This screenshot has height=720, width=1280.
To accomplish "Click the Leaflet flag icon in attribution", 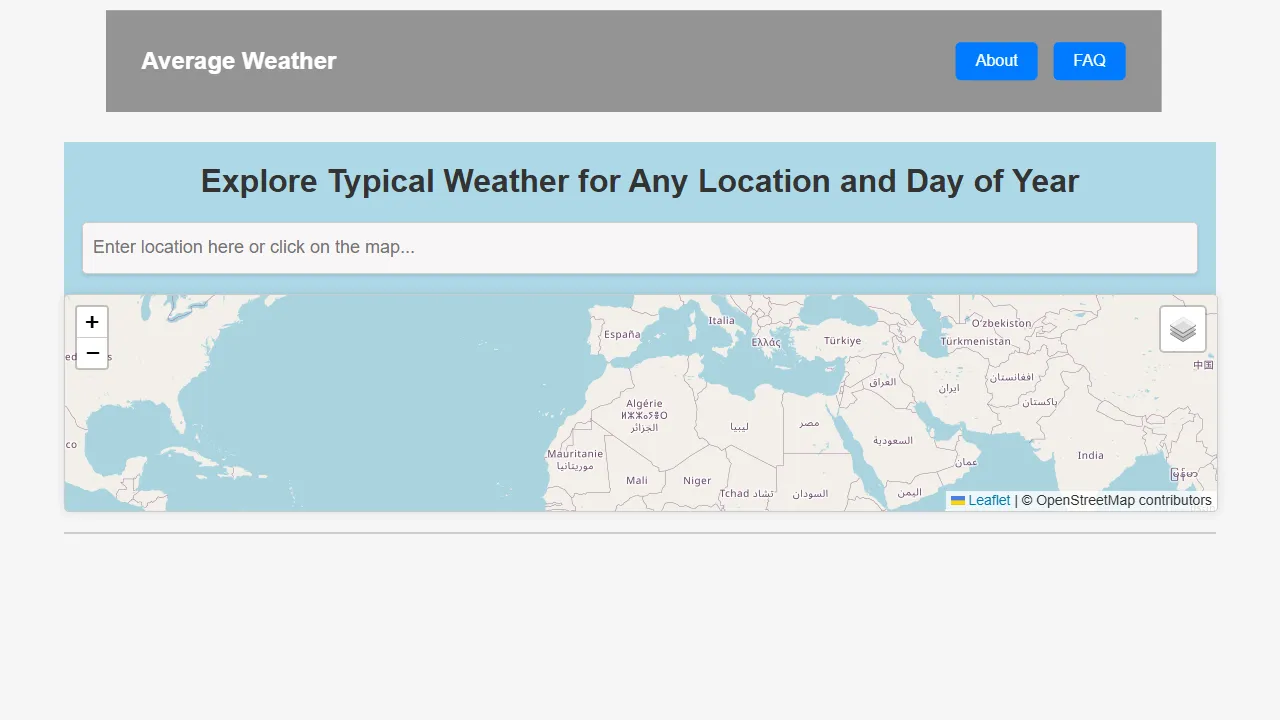I will pyautogui.click(x=957, y=500).
